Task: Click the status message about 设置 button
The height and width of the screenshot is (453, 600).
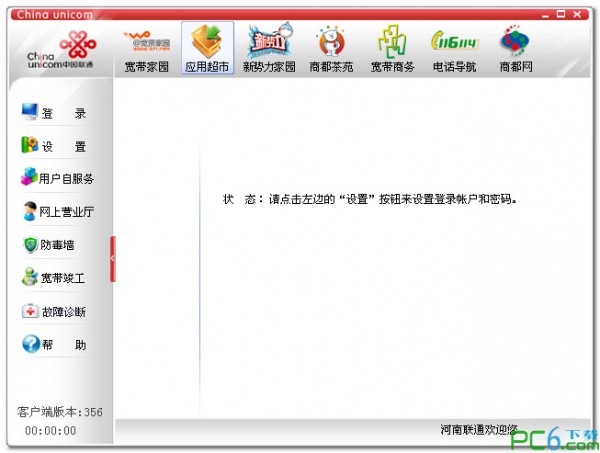Action: 370,199
